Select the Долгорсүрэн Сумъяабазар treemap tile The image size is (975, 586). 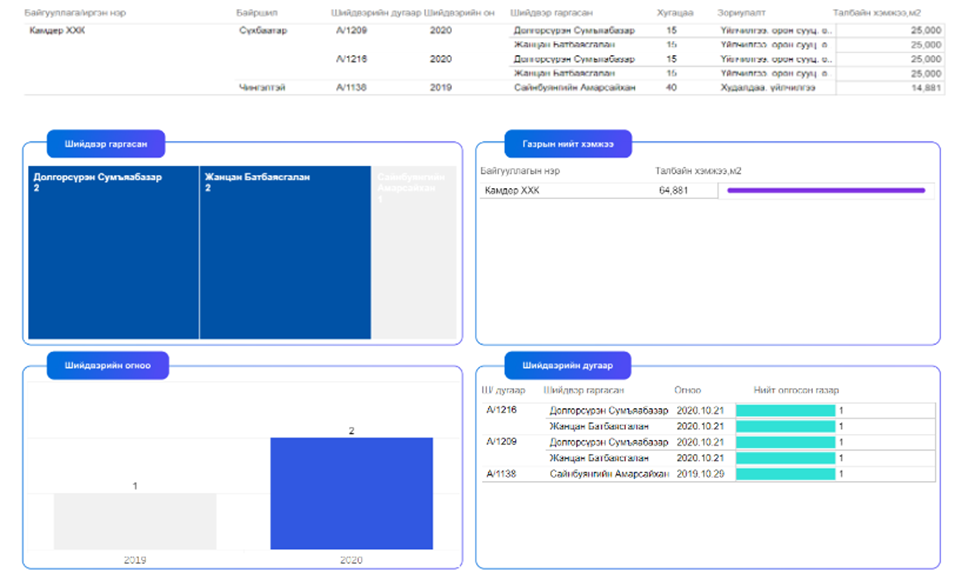(114, 252)
